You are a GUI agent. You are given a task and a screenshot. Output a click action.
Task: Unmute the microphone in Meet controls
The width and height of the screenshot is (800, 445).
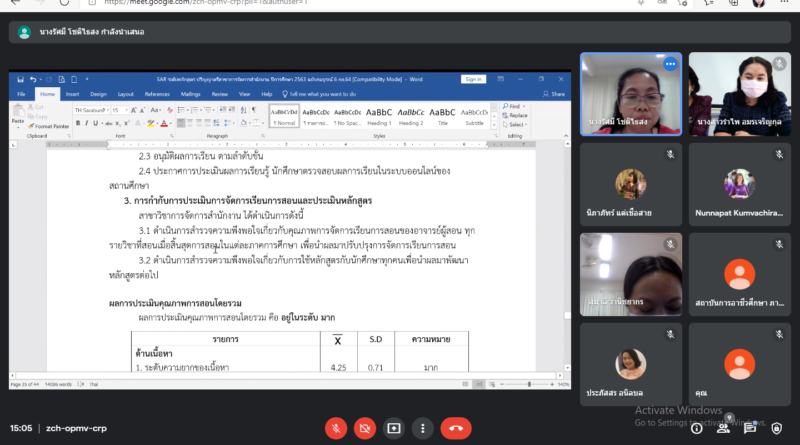tap(335, 427)
